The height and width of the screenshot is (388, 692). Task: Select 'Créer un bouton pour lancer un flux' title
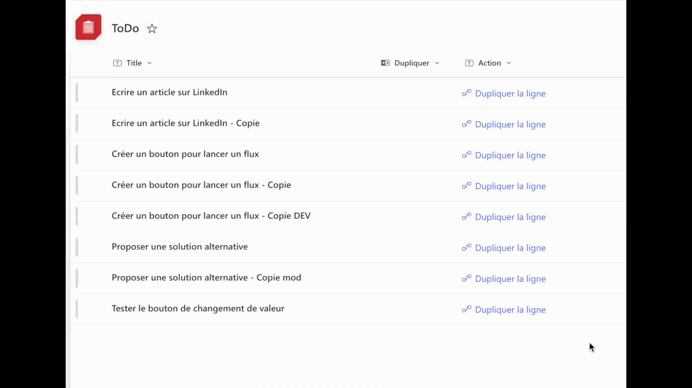185,154
